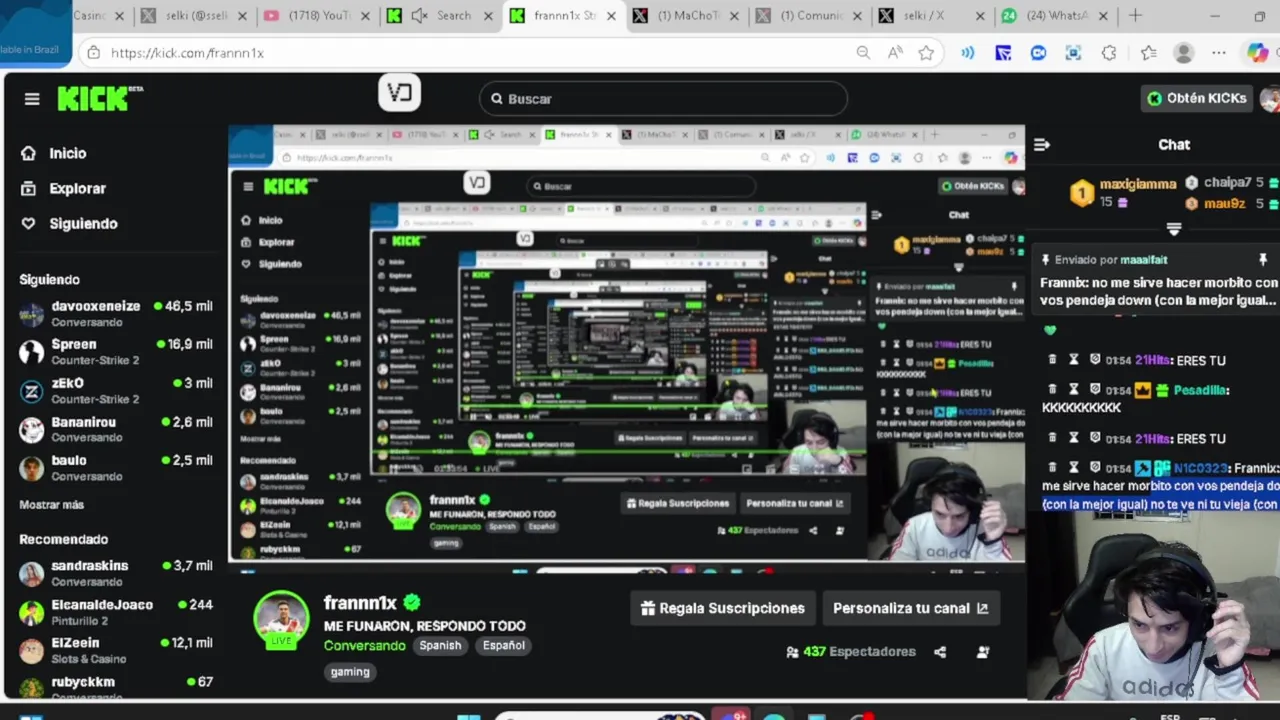
Task: Click top gifter maxigiamma in the leaderboard
Action: pos(1124,192)
